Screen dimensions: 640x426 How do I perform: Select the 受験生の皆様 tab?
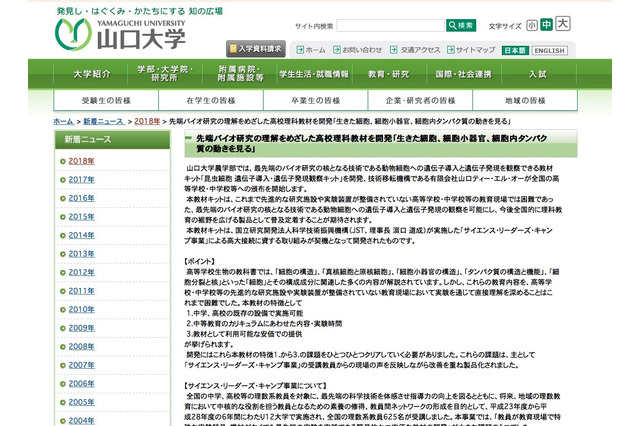coord(106,100)
